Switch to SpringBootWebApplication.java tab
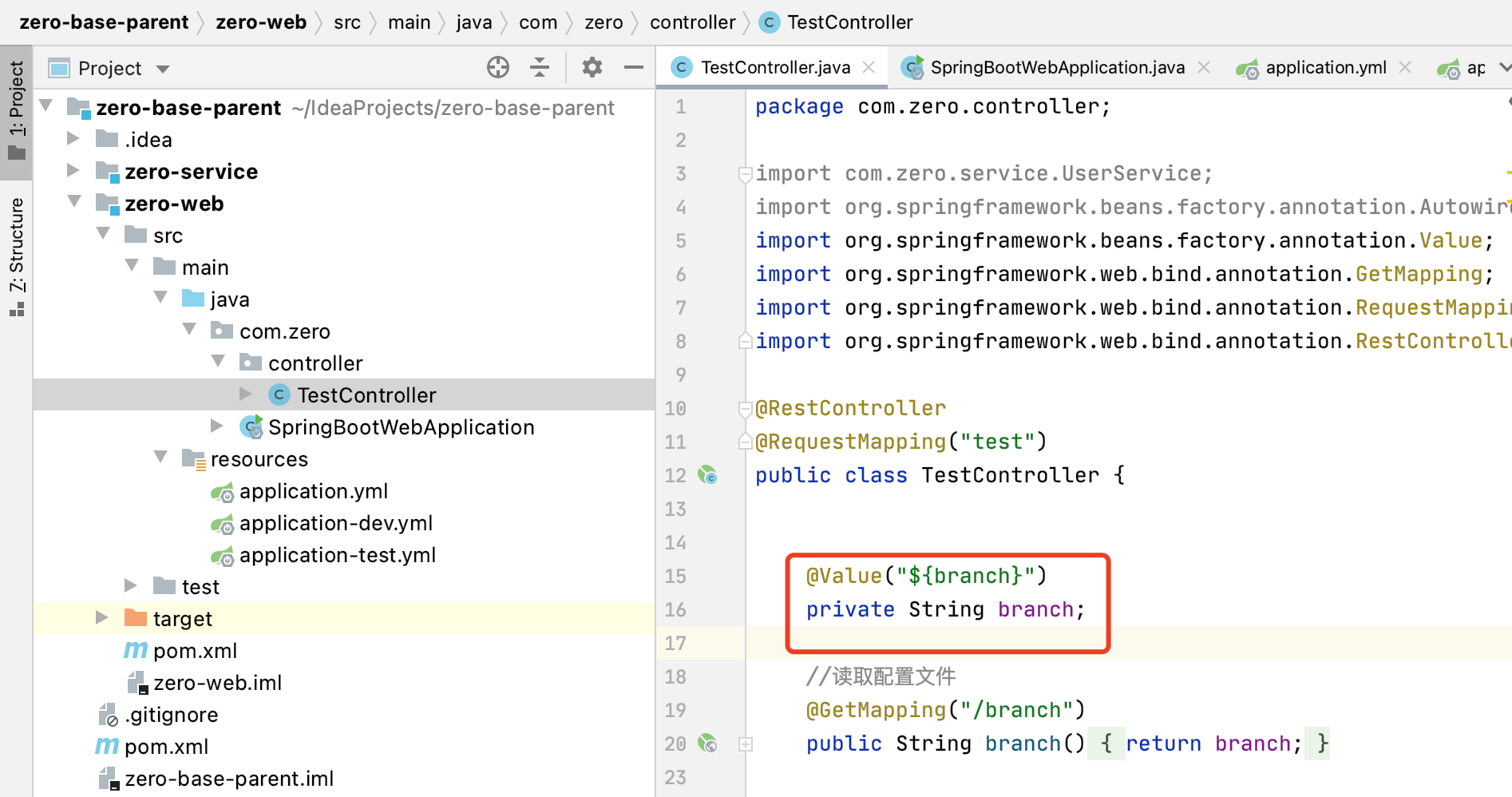Viewport: 1512px width, 797px height. (x=1057, y=68)
